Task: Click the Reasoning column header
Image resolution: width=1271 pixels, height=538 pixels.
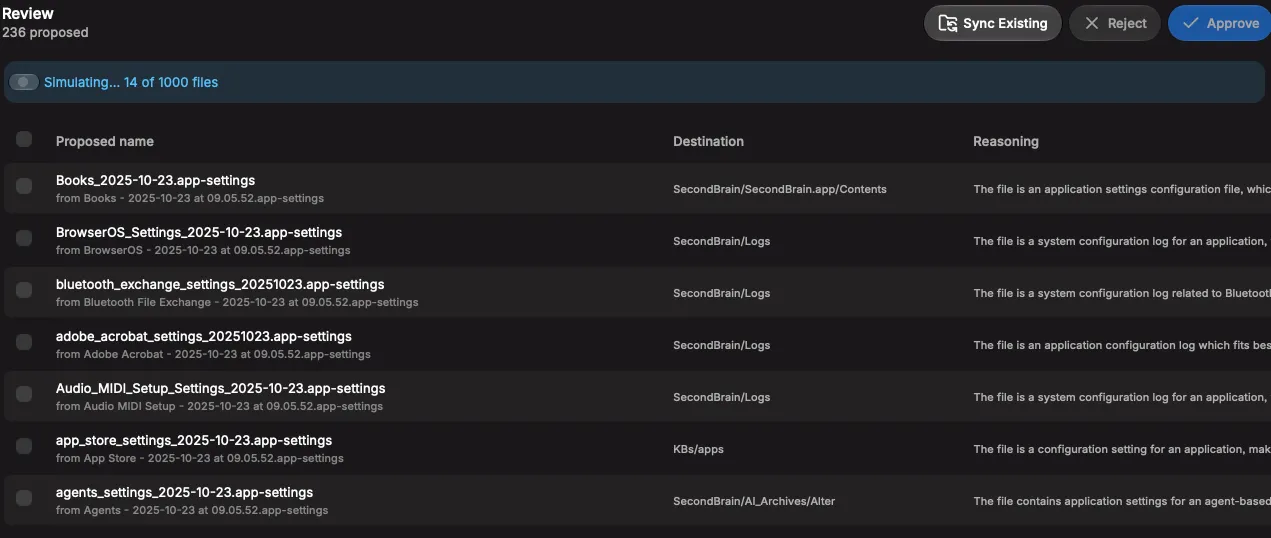Action: [x=1006, y=141]
